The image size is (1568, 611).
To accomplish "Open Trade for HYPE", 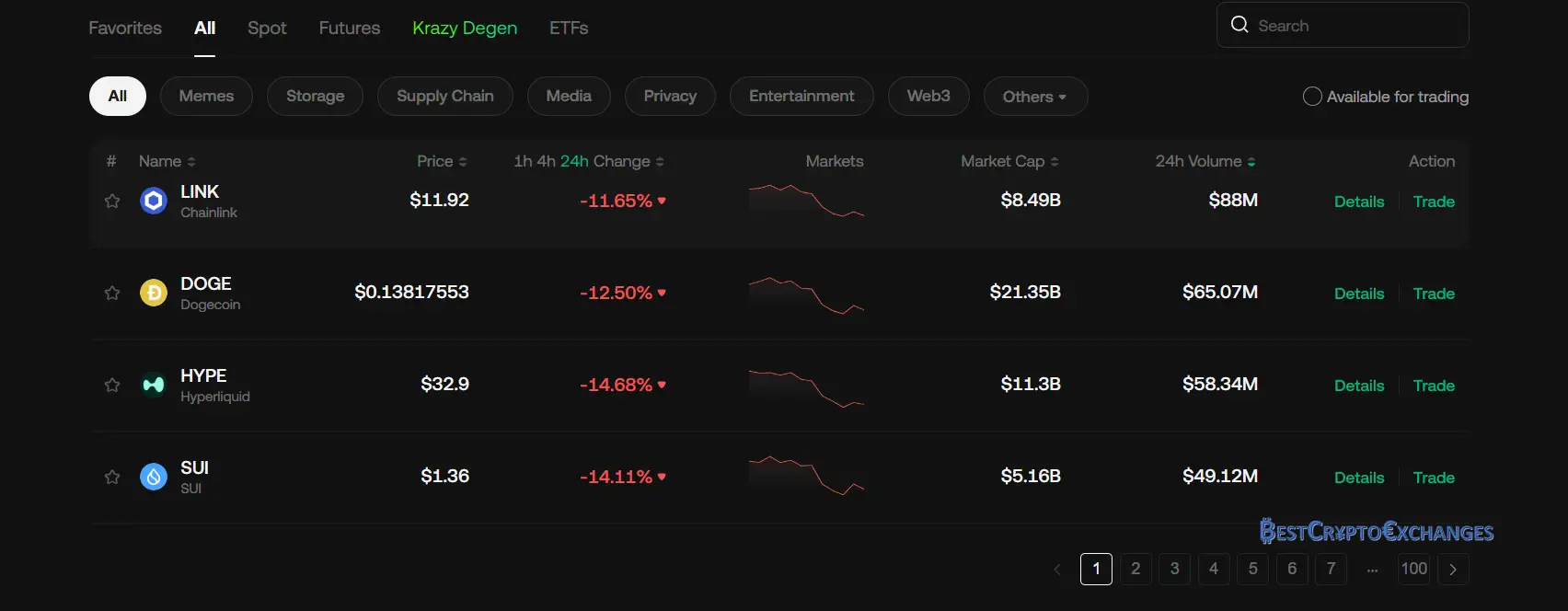I will click(1434, 386).
